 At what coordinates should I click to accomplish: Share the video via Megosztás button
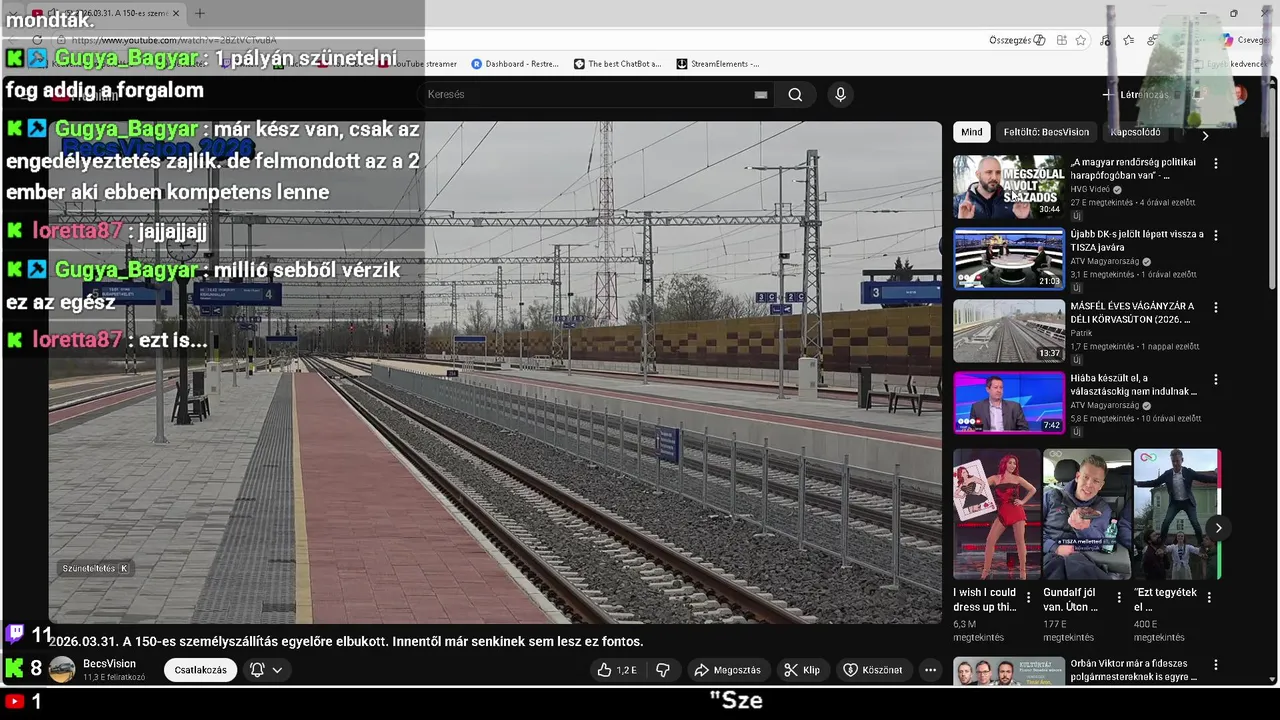[728, 670]
